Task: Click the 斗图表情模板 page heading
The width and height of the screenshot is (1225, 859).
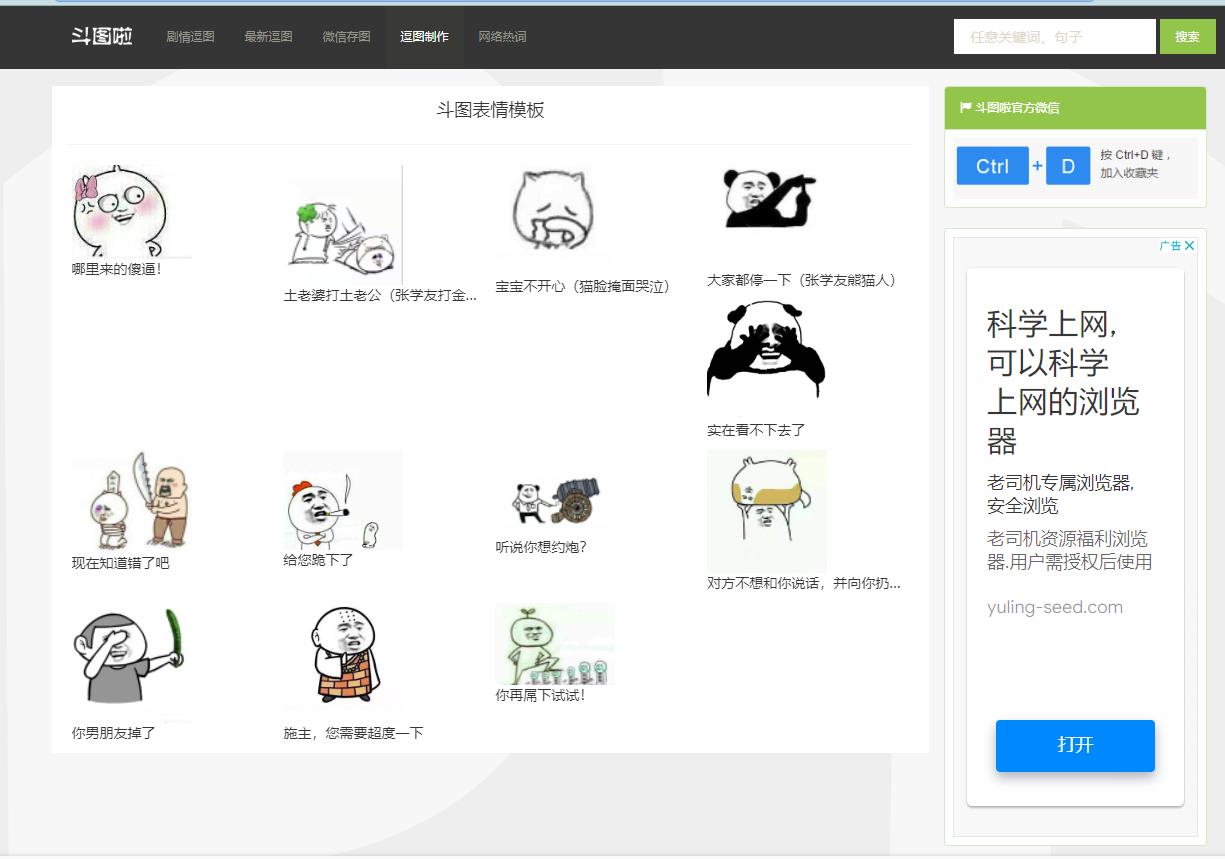Action: (490, 110)
